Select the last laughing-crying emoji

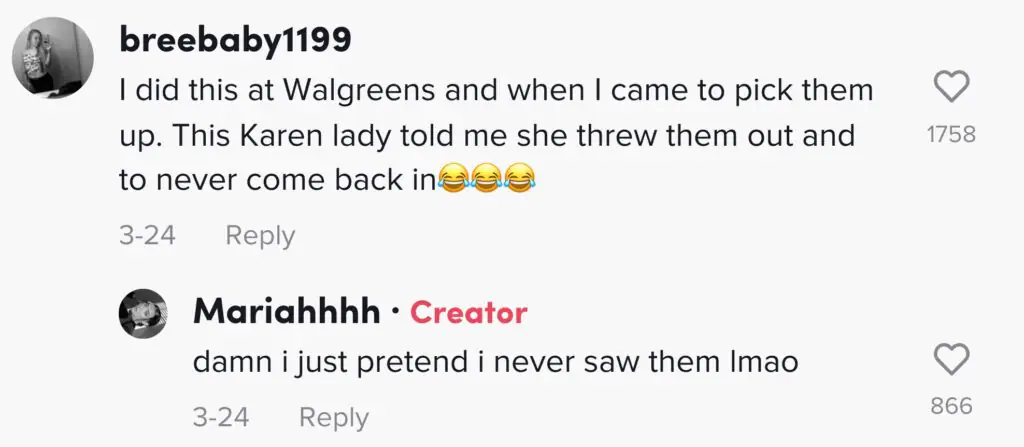point(519,178)
